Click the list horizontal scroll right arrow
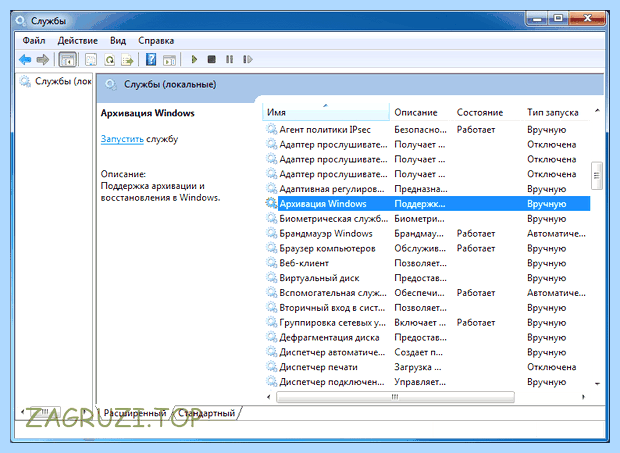Viewport: 620px width, 453px height. tap(583, 397)
